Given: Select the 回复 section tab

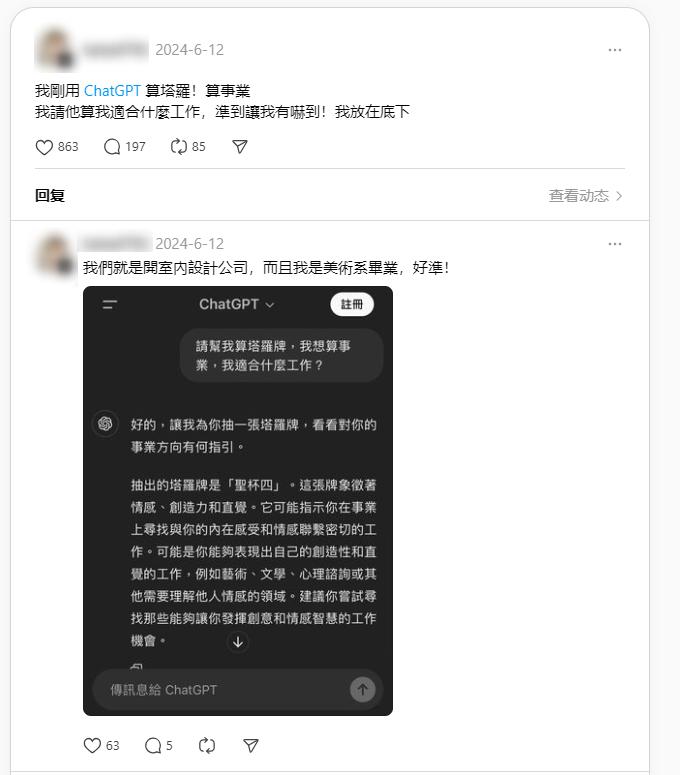Looking at the screenshot, I should click(x=50, y=196).
